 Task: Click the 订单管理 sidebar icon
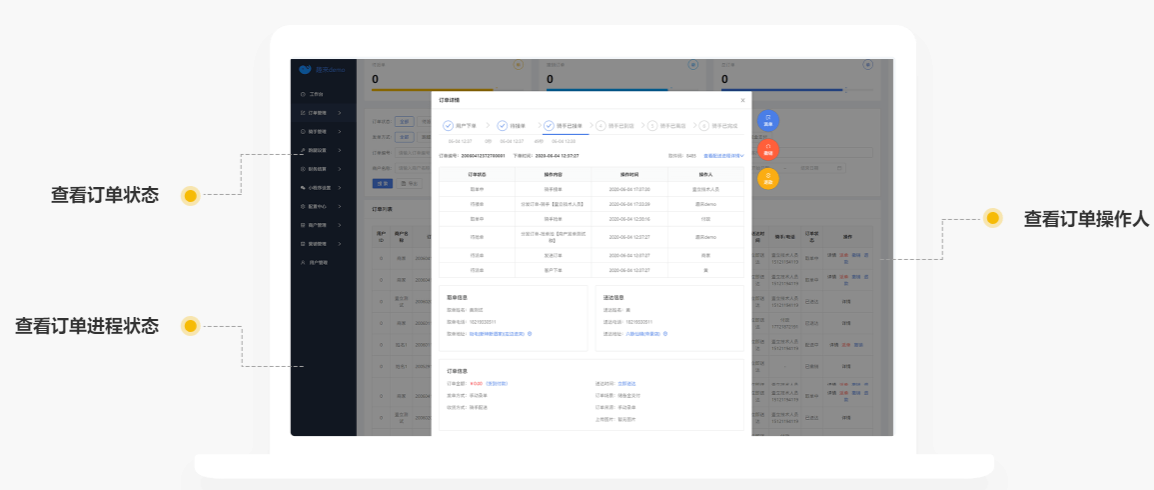(x=302, y=113)
